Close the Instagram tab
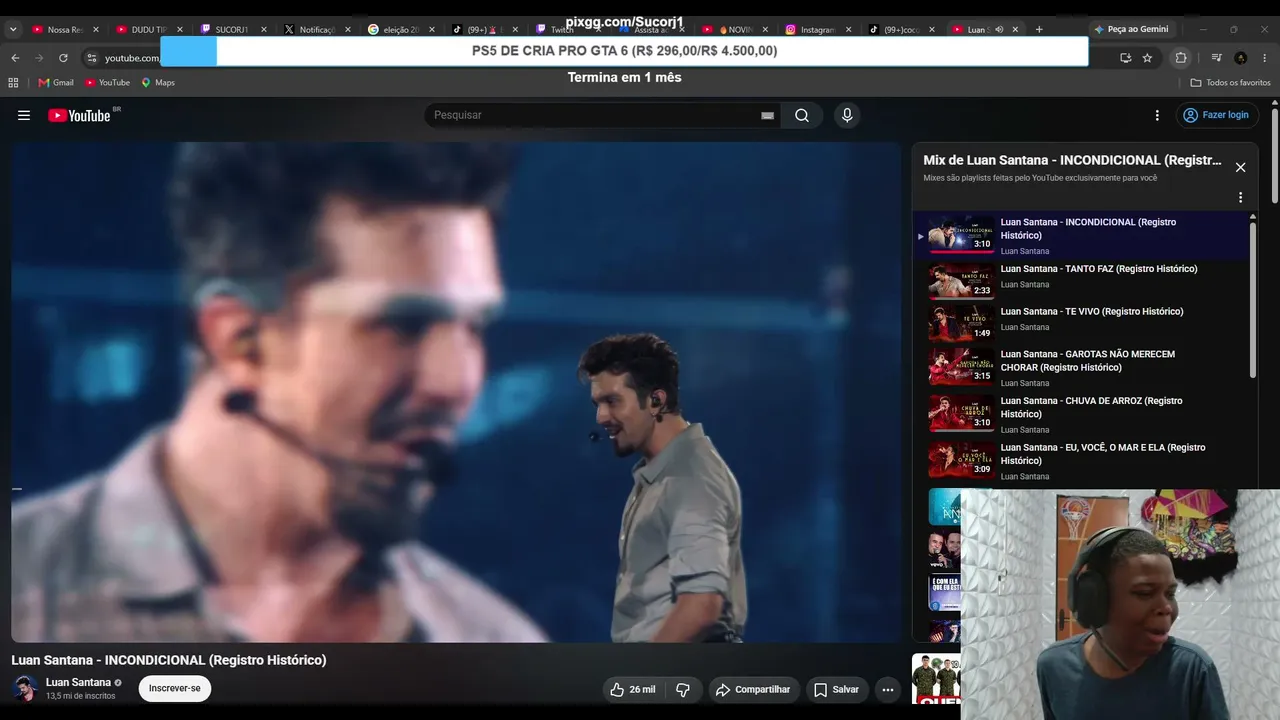This screenshot has width=1280, height=720. 849,30
